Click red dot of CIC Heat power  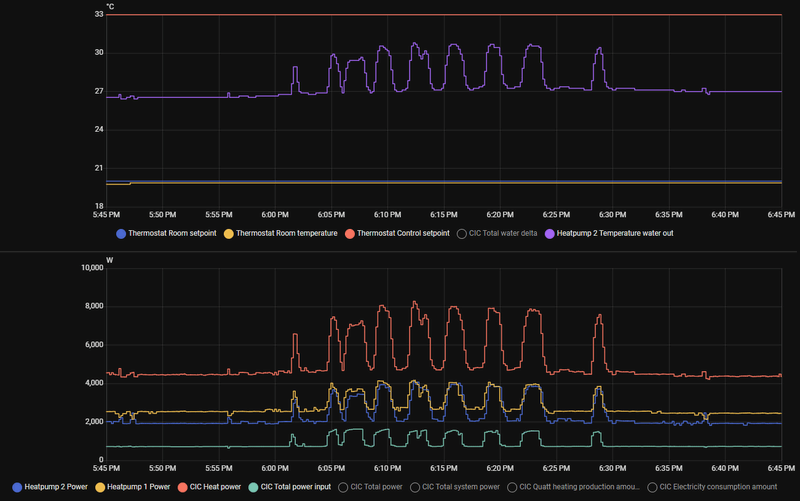coord(182,487)
